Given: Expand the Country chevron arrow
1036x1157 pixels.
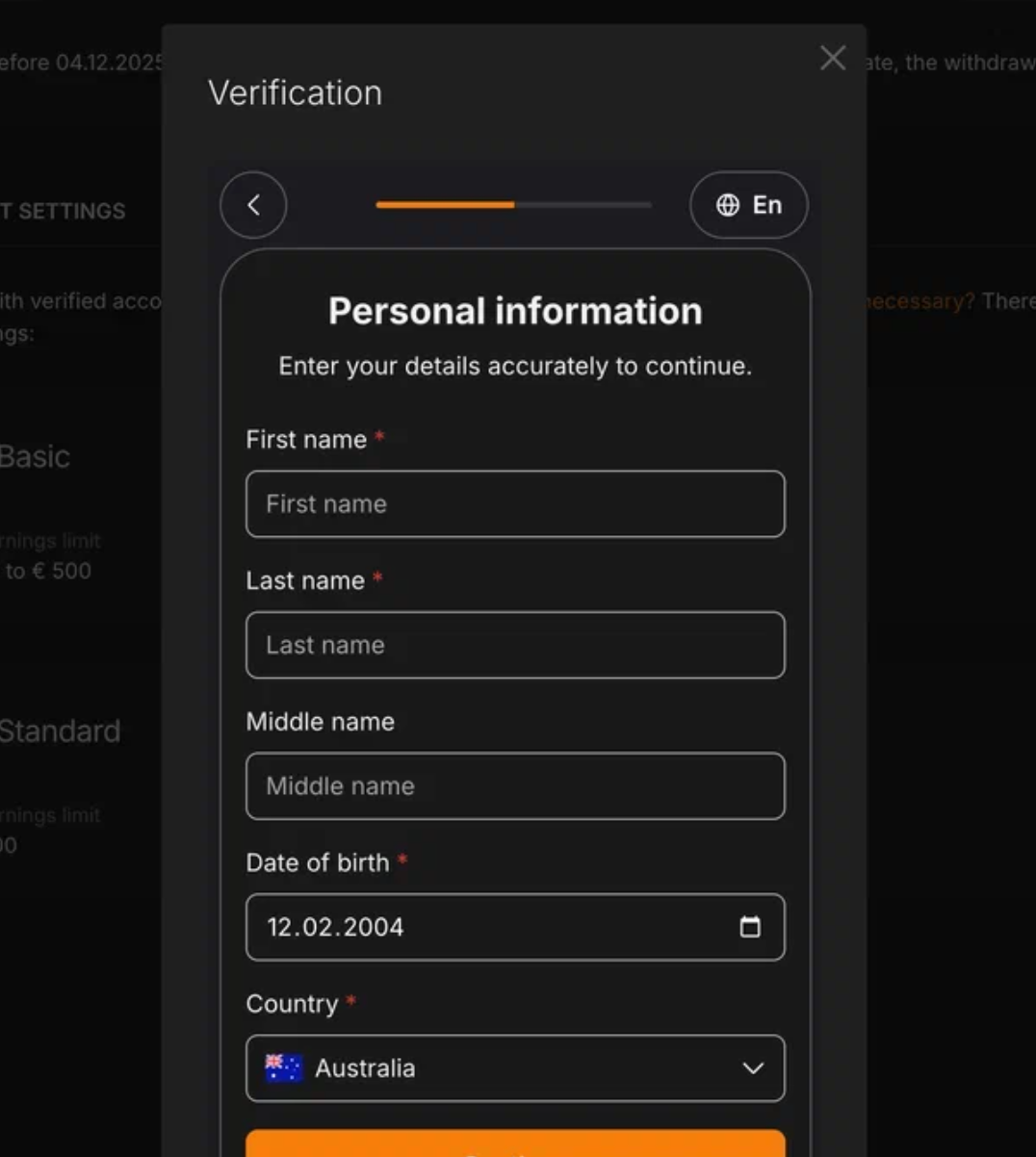Looking at the screenshot, I should pyautogui.click(x=753, y=1068).
